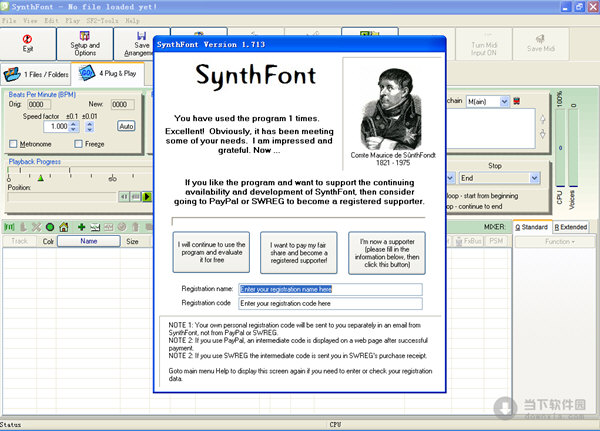Click the New BPM value field

point(122,104)
